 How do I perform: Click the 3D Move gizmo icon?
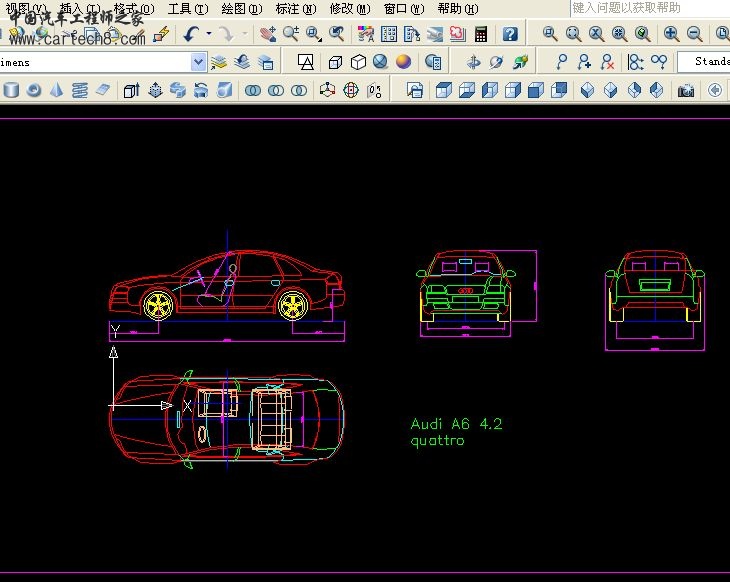point(328,90)
